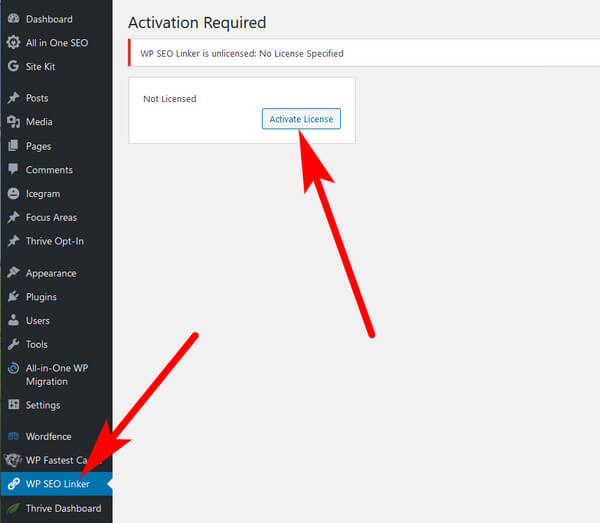Select the WP SEO Linker menu item

[57, 484]
